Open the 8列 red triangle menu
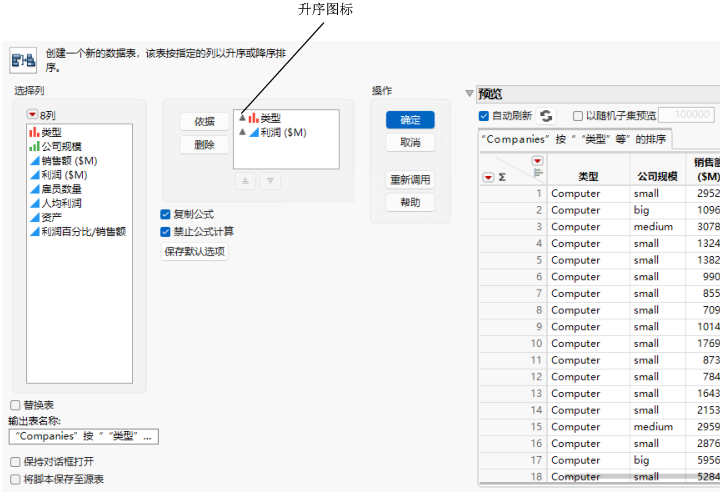 pyautogui.click(x=32, y=114)
